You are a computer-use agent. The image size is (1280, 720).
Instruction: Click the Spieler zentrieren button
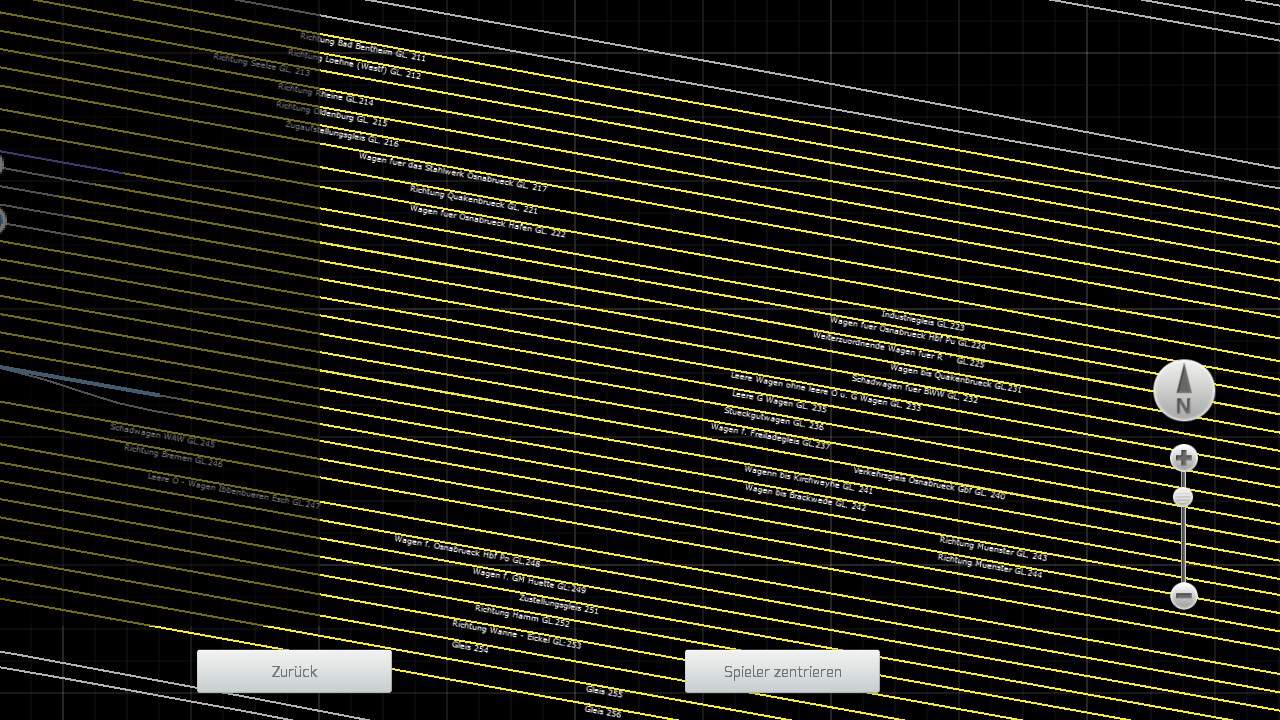point(782,671)
